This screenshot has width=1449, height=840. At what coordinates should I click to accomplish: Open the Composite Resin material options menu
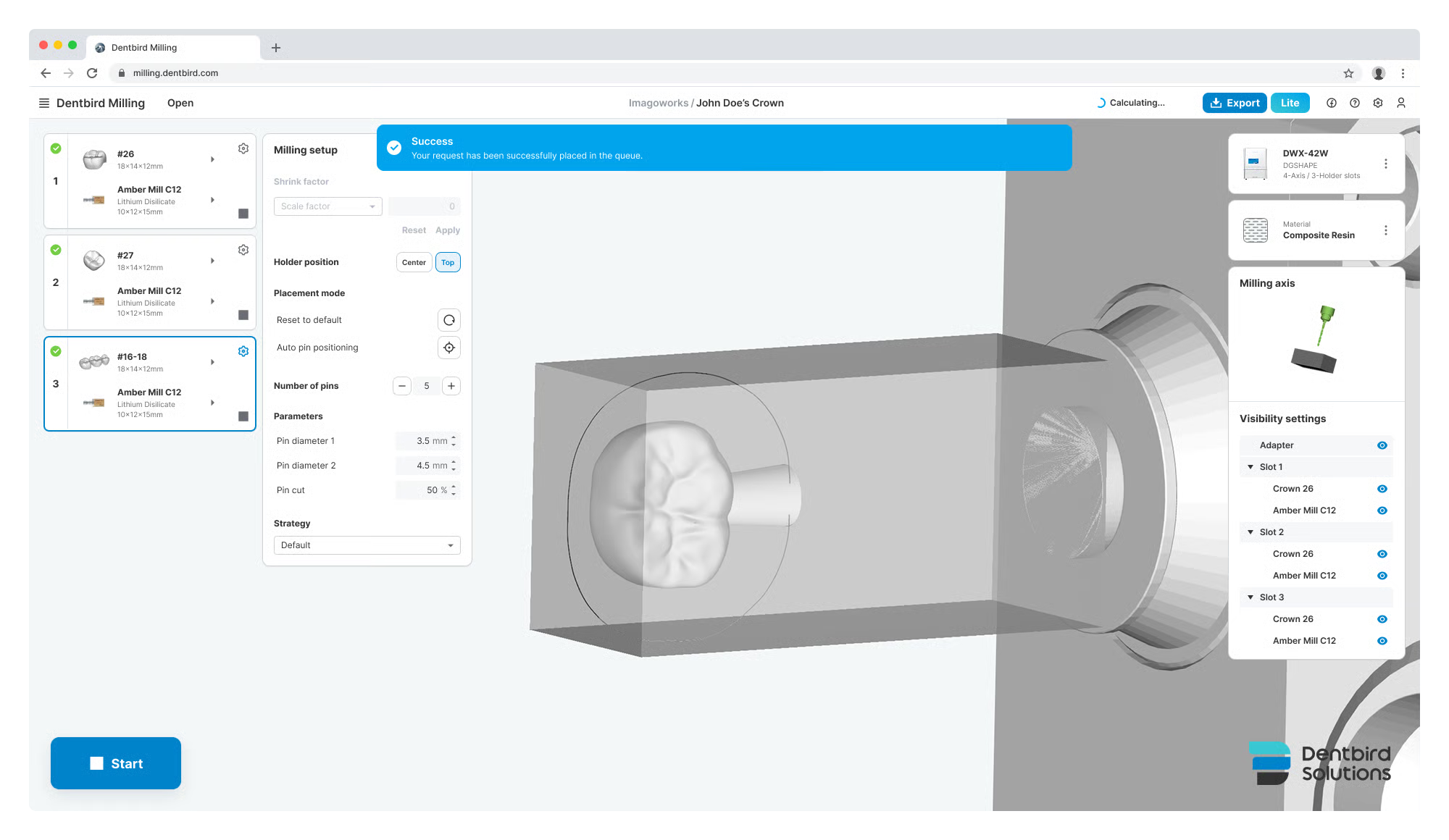(1386, 230)
